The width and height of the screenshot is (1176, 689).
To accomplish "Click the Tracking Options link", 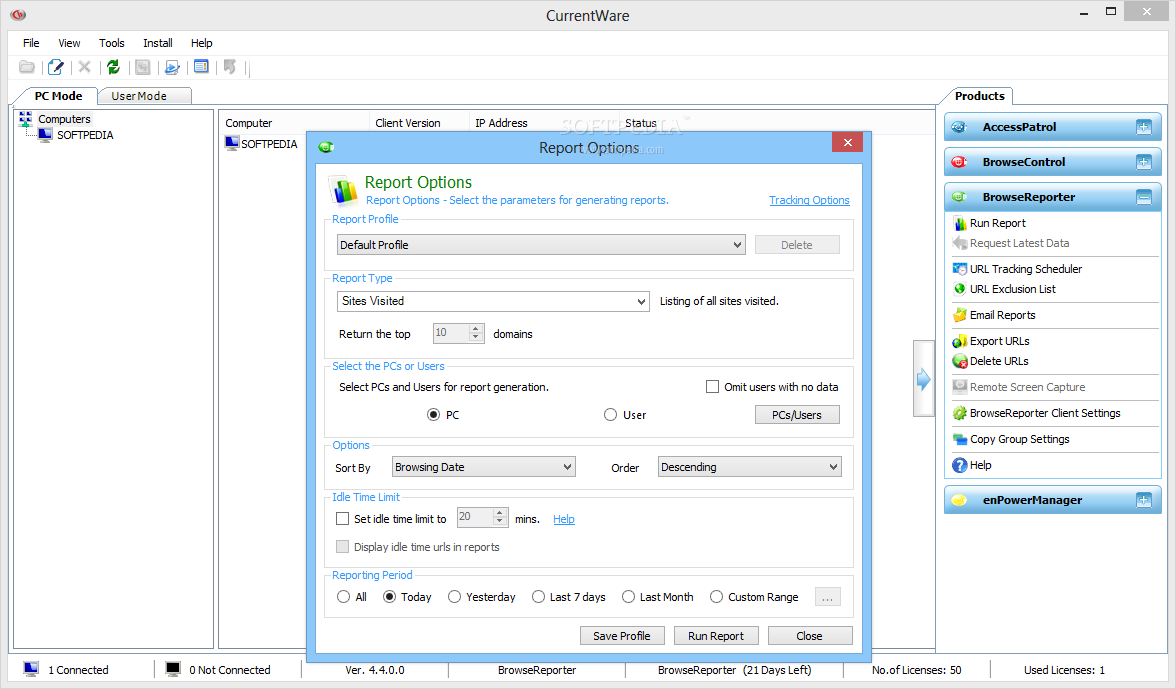I will coord(809,200).
